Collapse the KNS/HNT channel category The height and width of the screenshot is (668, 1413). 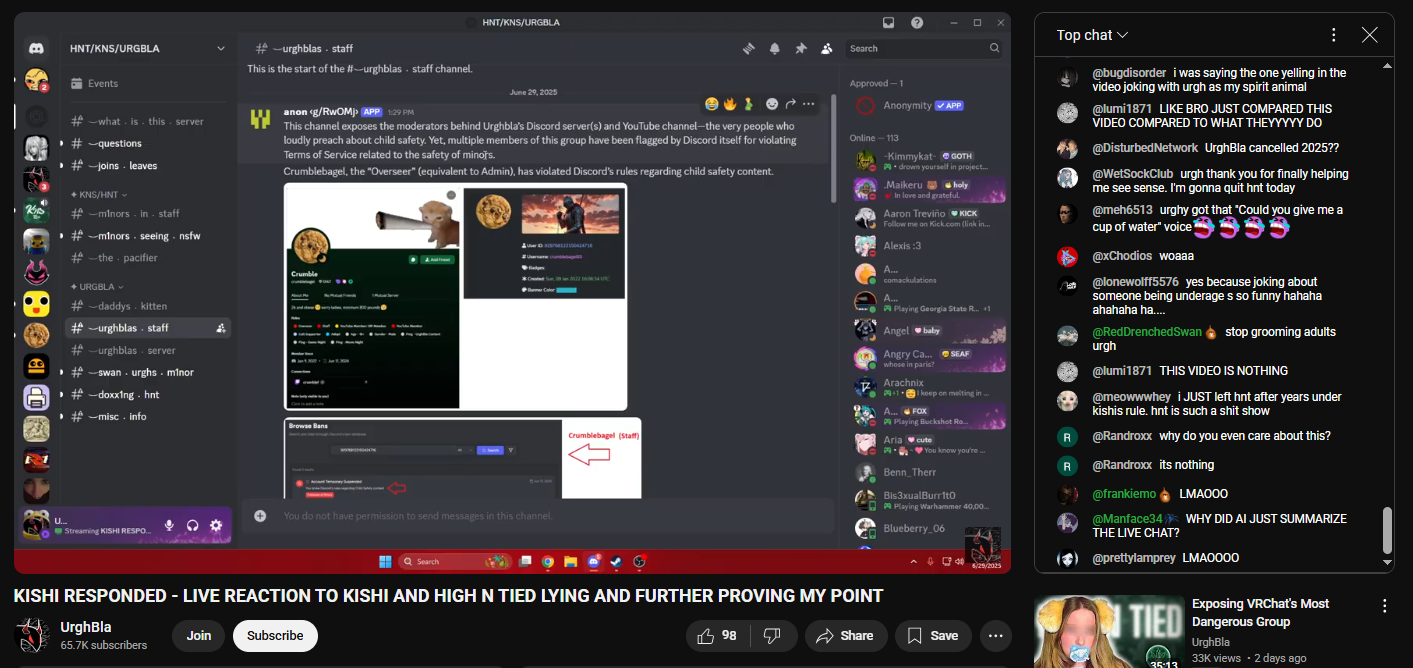coord(98,194)
